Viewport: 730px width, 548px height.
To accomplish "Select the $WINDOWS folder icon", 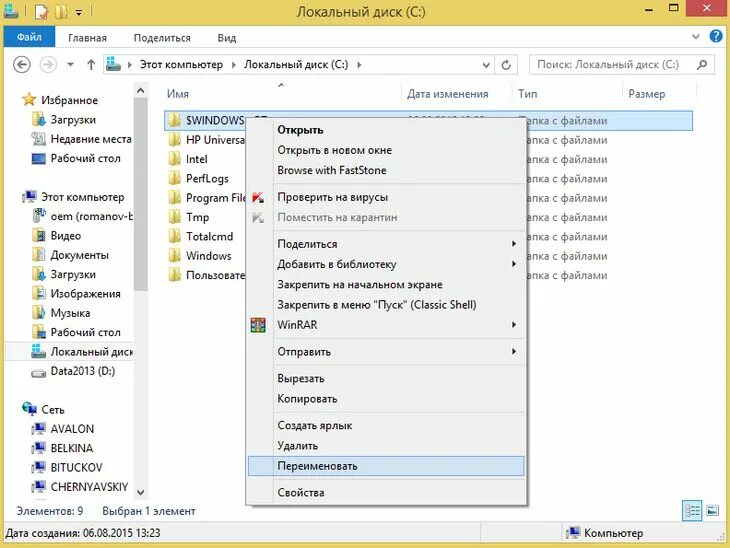I will pos(175,120).
